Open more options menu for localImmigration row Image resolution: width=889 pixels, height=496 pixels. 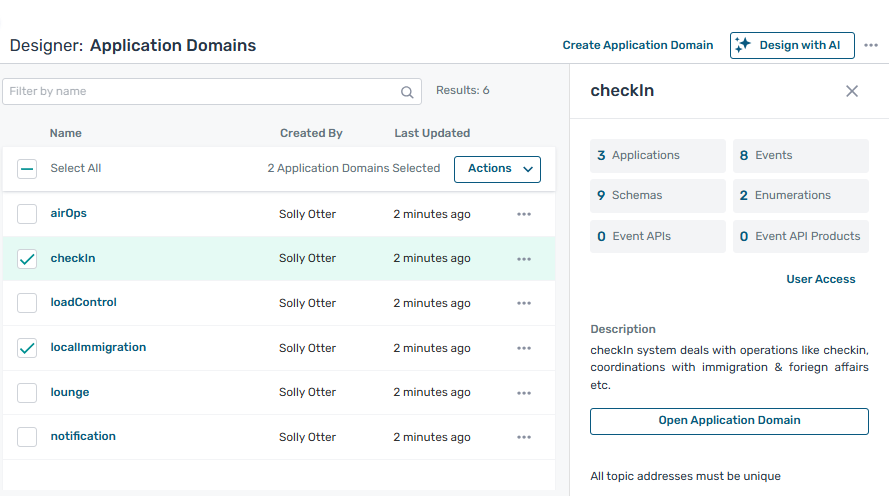pyautogui.click(x=524, y=348)
